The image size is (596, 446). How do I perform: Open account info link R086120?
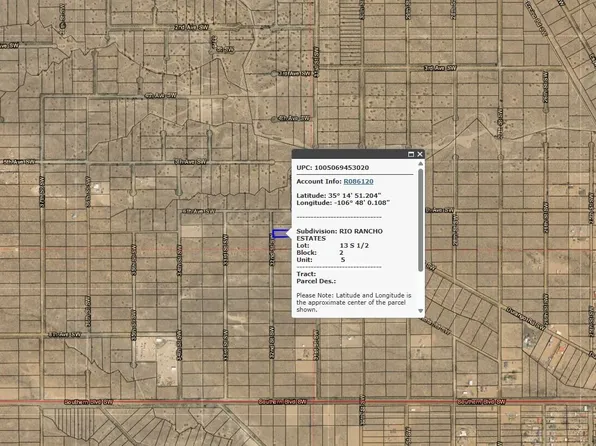click(358, 181)
